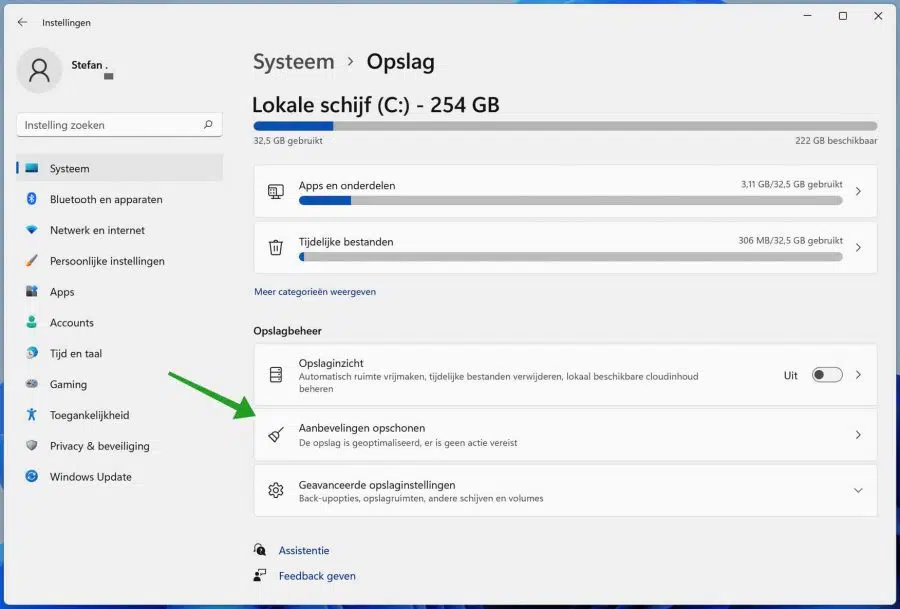
Task: Click the Systeem monitor icon in sidebar
Action: [x=32, y=168]
